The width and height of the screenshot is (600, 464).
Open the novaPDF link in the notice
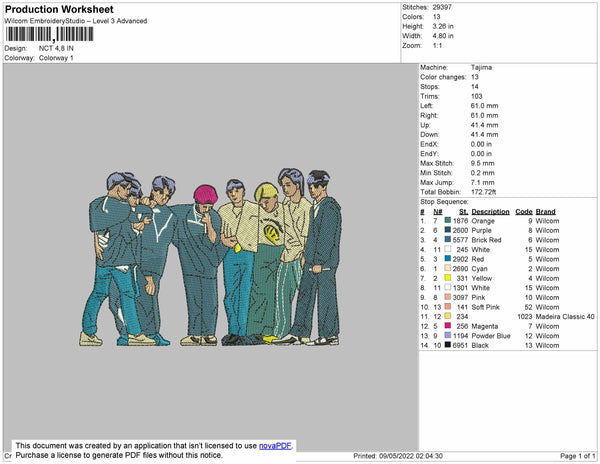275,446
